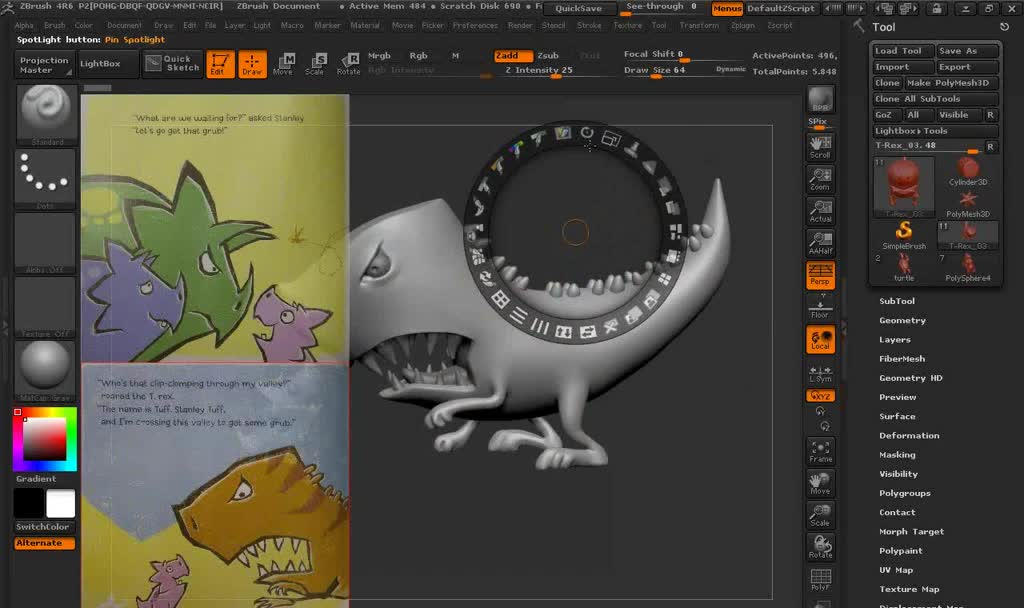Click the Projection Master button
The width and height of the screenshot is (1024, 608).
point(44,65)
